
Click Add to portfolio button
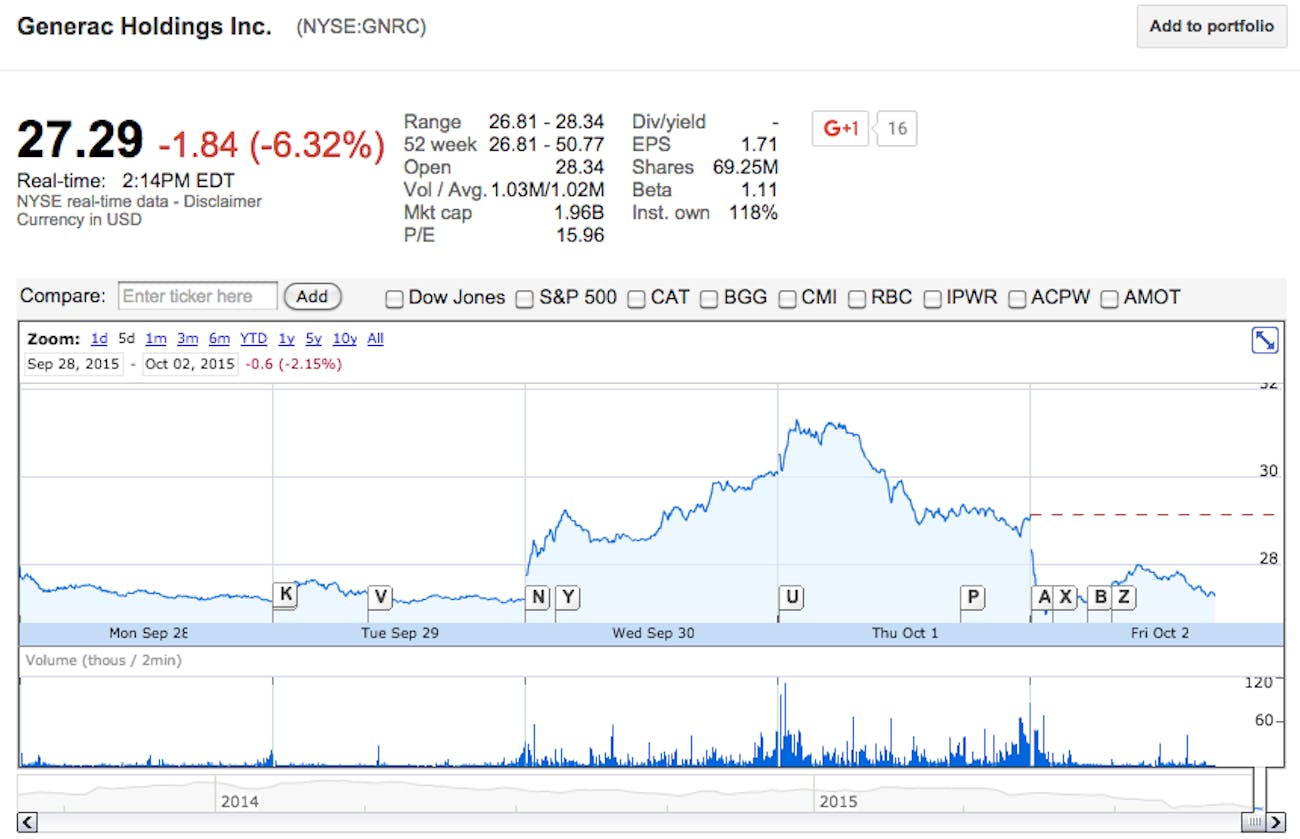(x=1212, y=26)
